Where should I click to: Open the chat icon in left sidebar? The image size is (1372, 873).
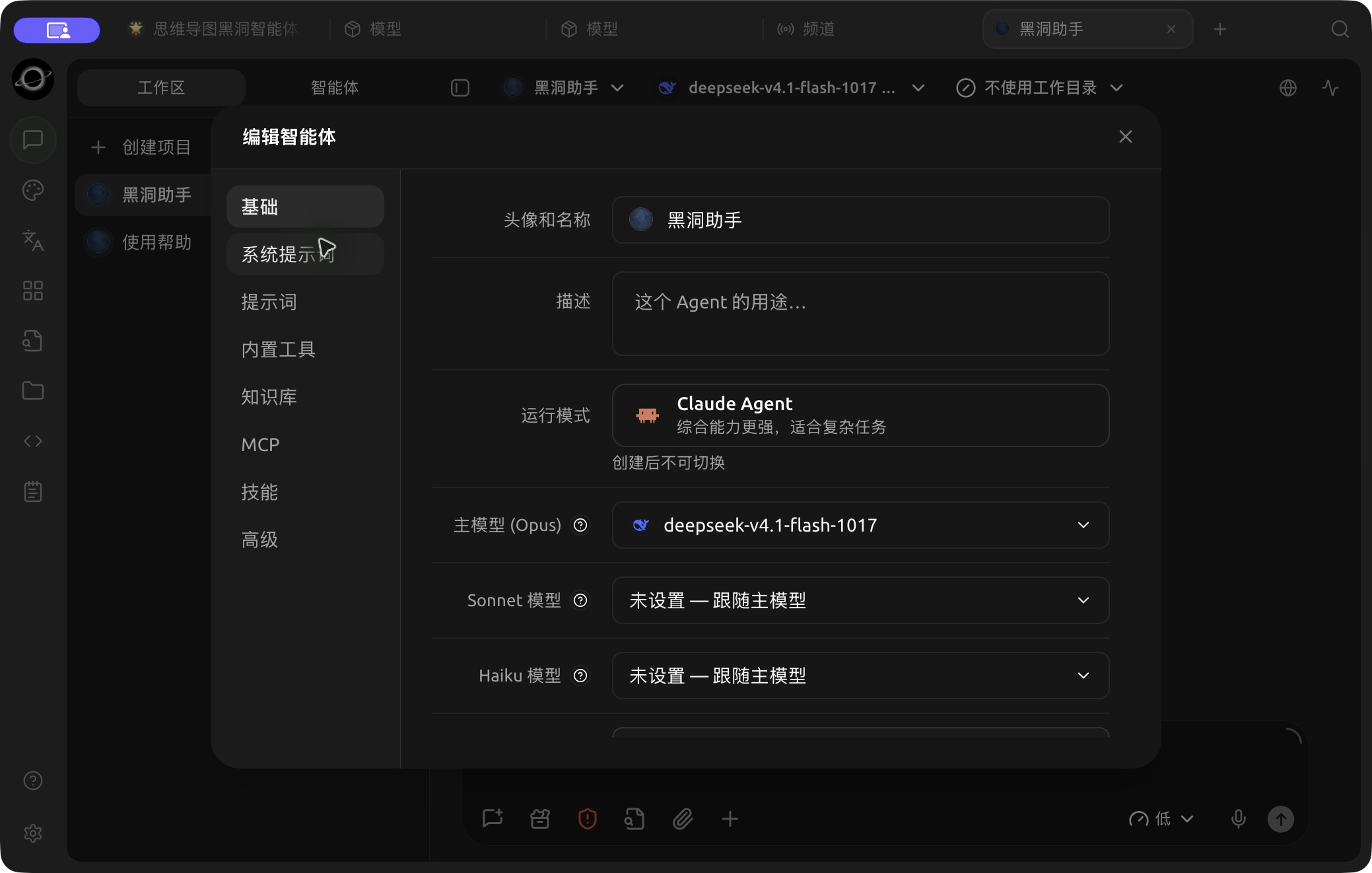[x=33, y=139]
